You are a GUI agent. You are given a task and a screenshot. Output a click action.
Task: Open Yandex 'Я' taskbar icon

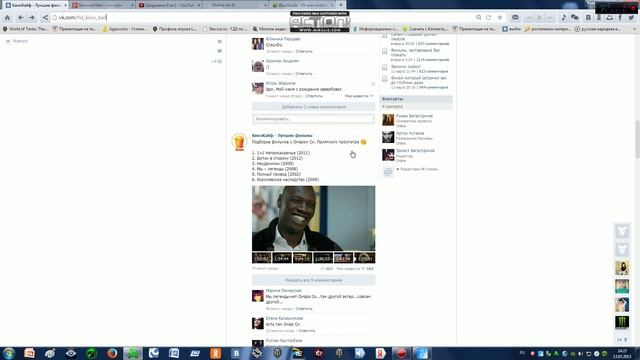380,353
